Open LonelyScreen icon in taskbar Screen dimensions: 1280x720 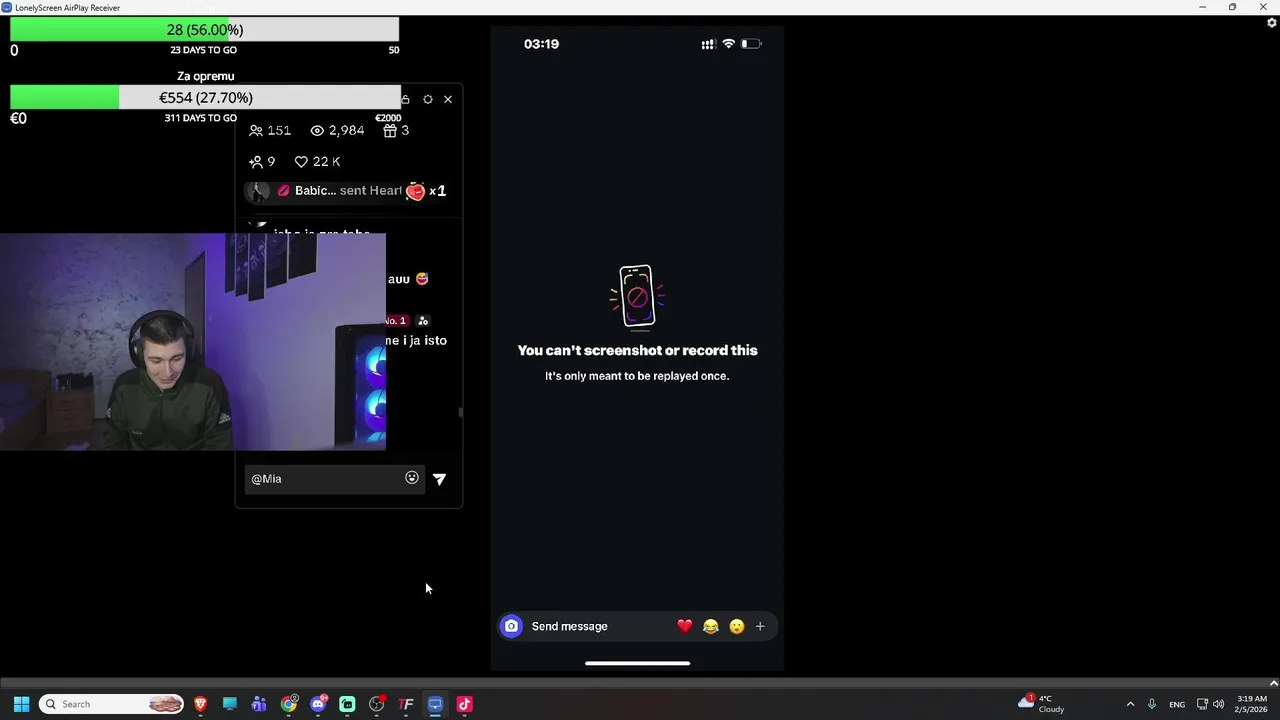(x=435, y=704)
